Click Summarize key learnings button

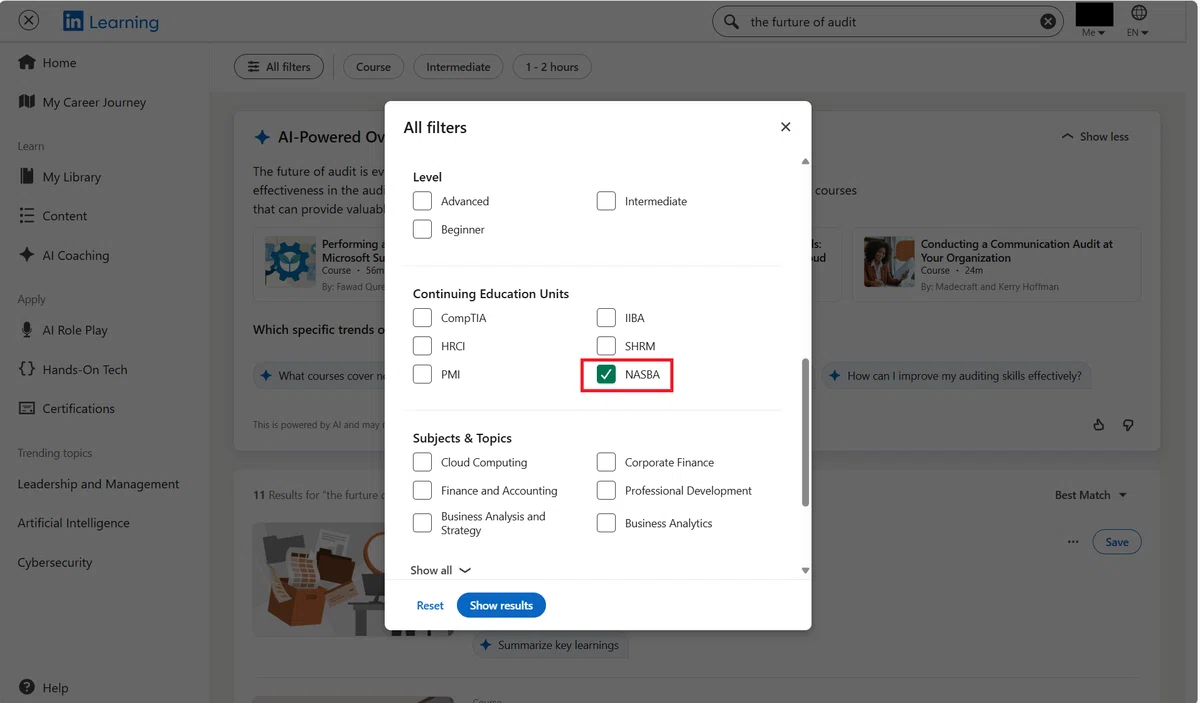(550, 645)
